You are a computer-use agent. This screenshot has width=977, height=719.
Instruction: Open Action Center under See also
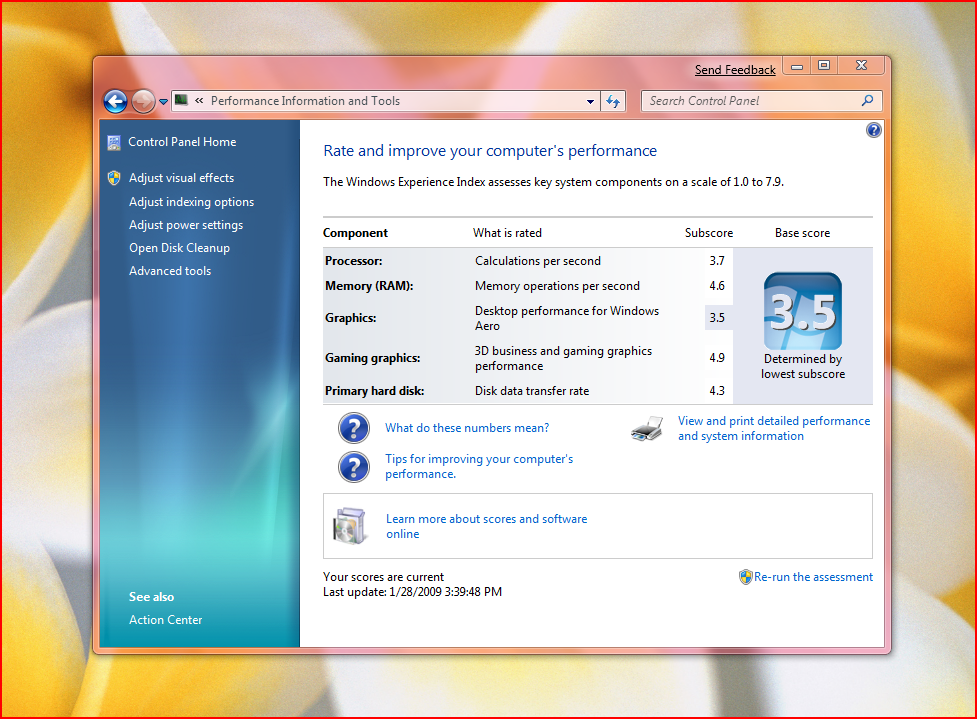(x=166, y=620)
